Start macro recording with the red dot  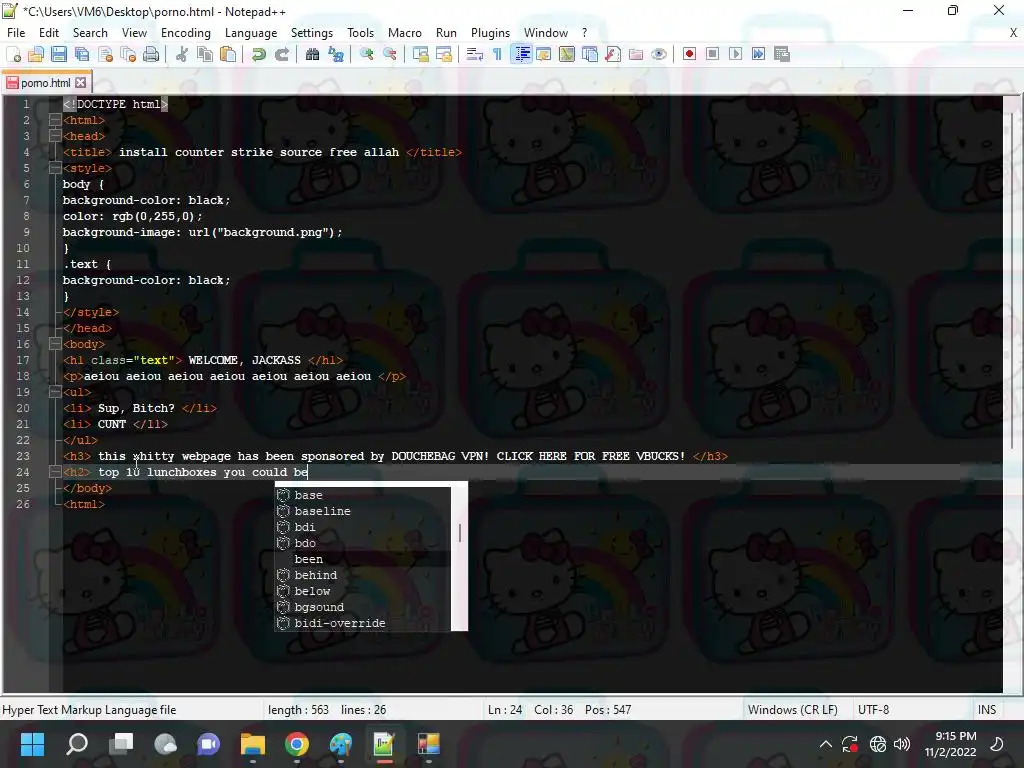pos(690,54)
